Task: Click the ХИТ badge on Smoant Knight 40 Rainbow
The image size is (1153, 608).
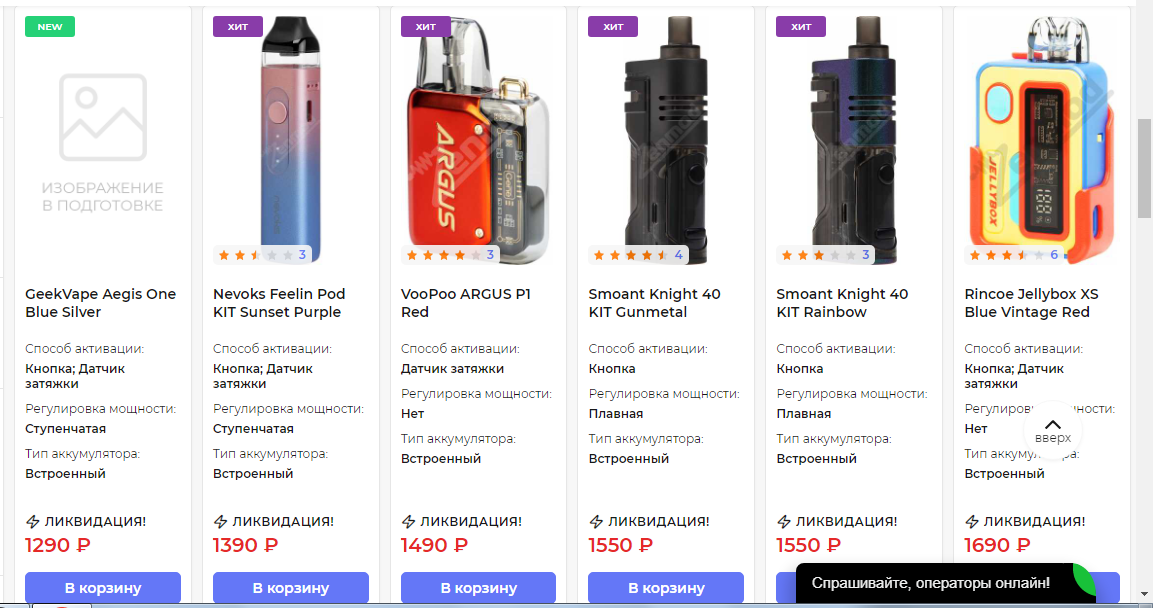Action: pyautogui.click(x=801, y=27)
